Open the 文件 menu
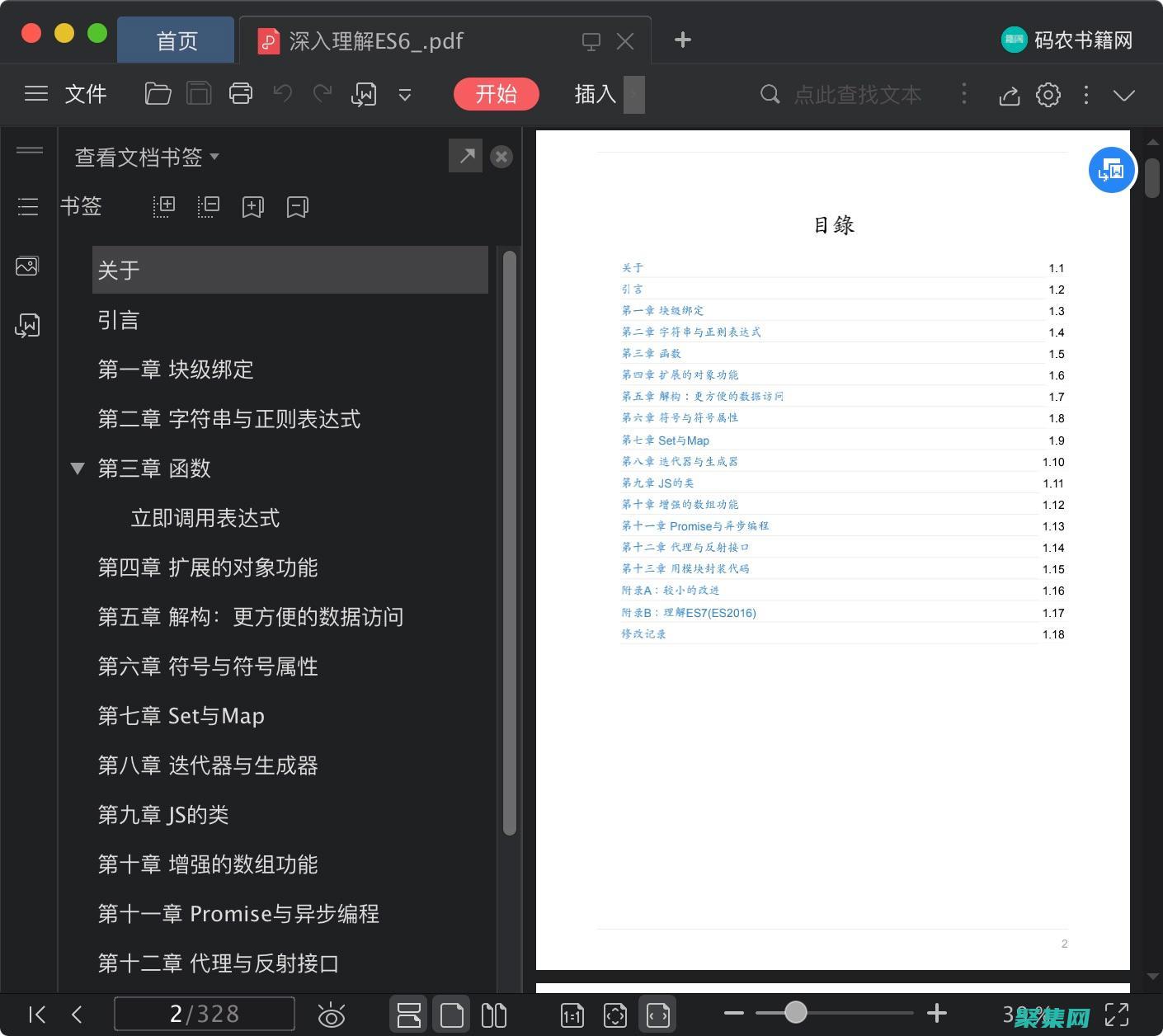This screenshot has height=1036, width=1163. pos(85,94)
